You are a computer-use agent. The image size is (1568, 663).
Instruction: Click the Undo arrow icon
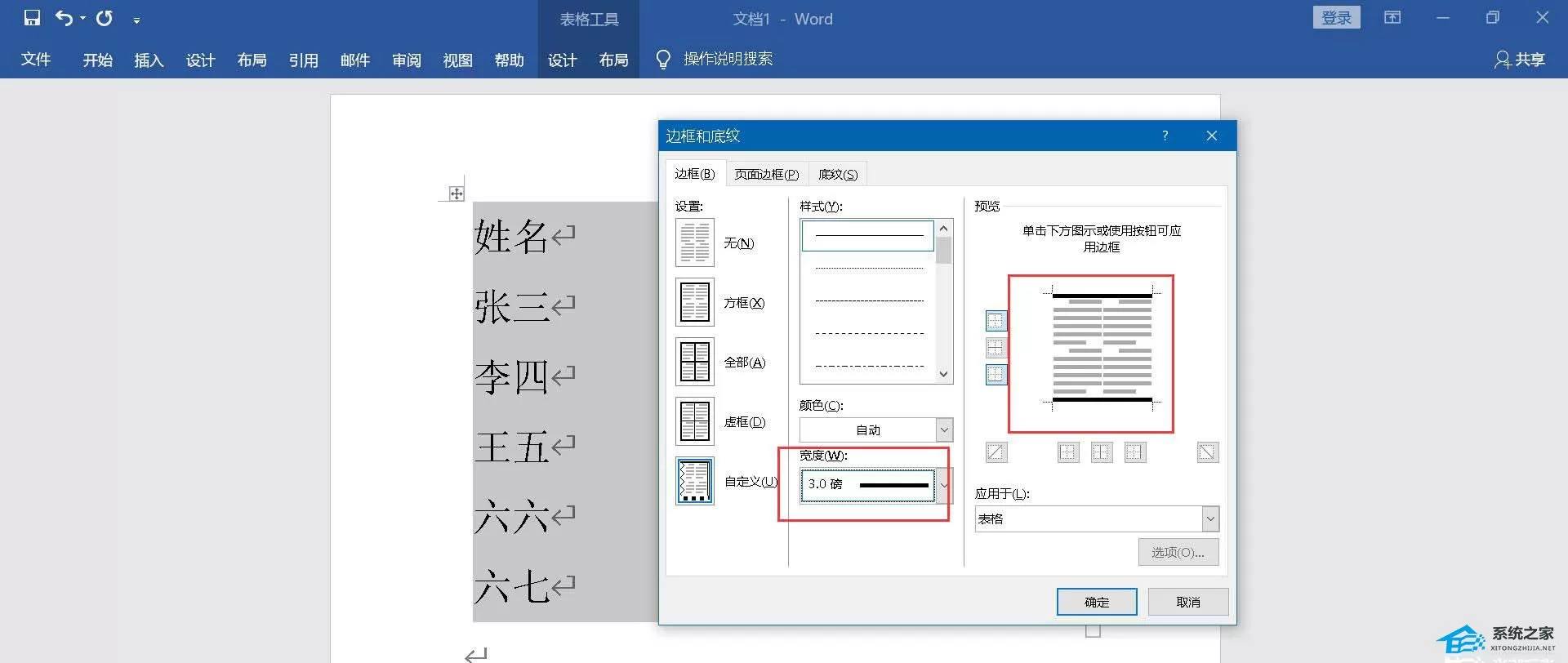(64, 17)
